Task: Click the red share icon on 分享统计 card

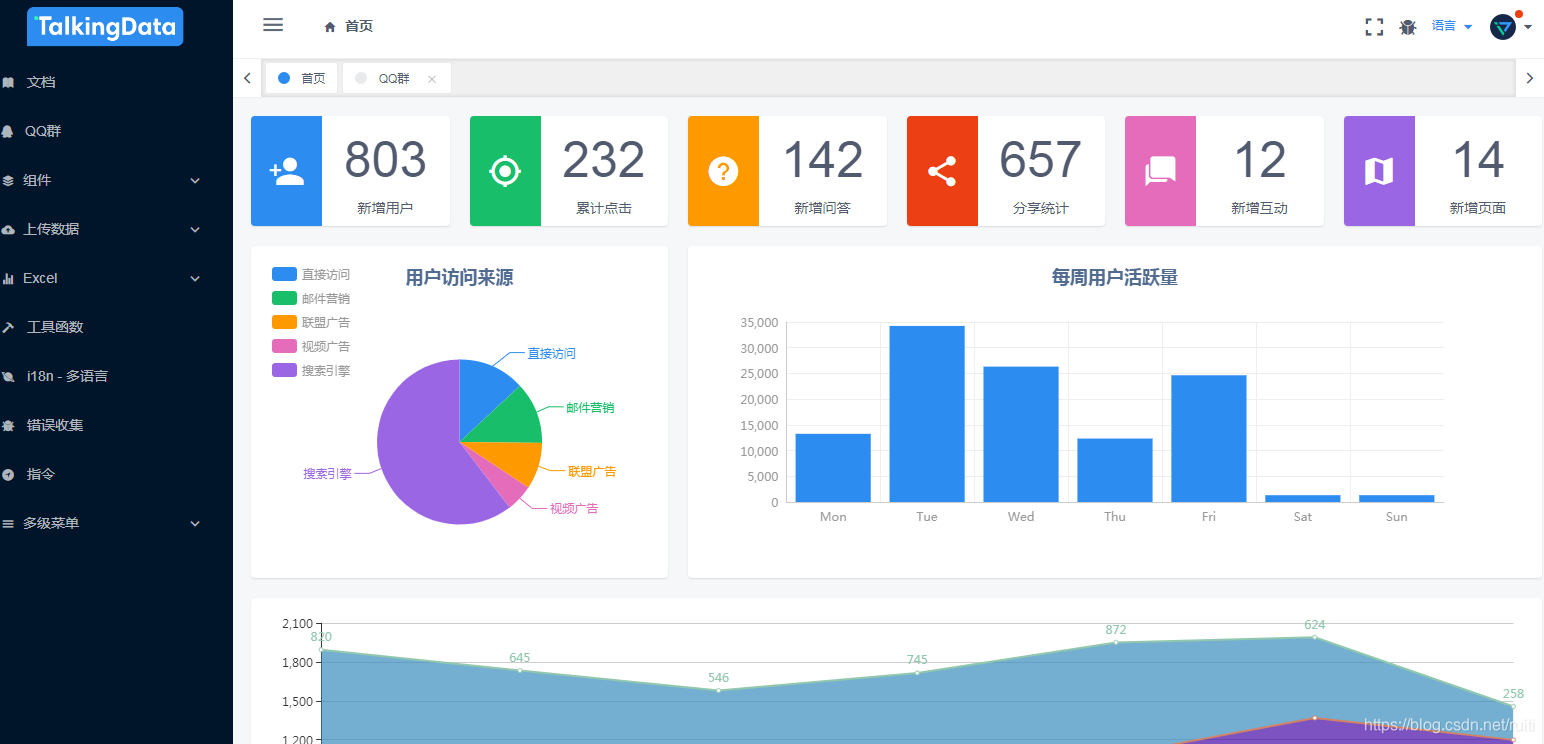Action: (942, 171)
